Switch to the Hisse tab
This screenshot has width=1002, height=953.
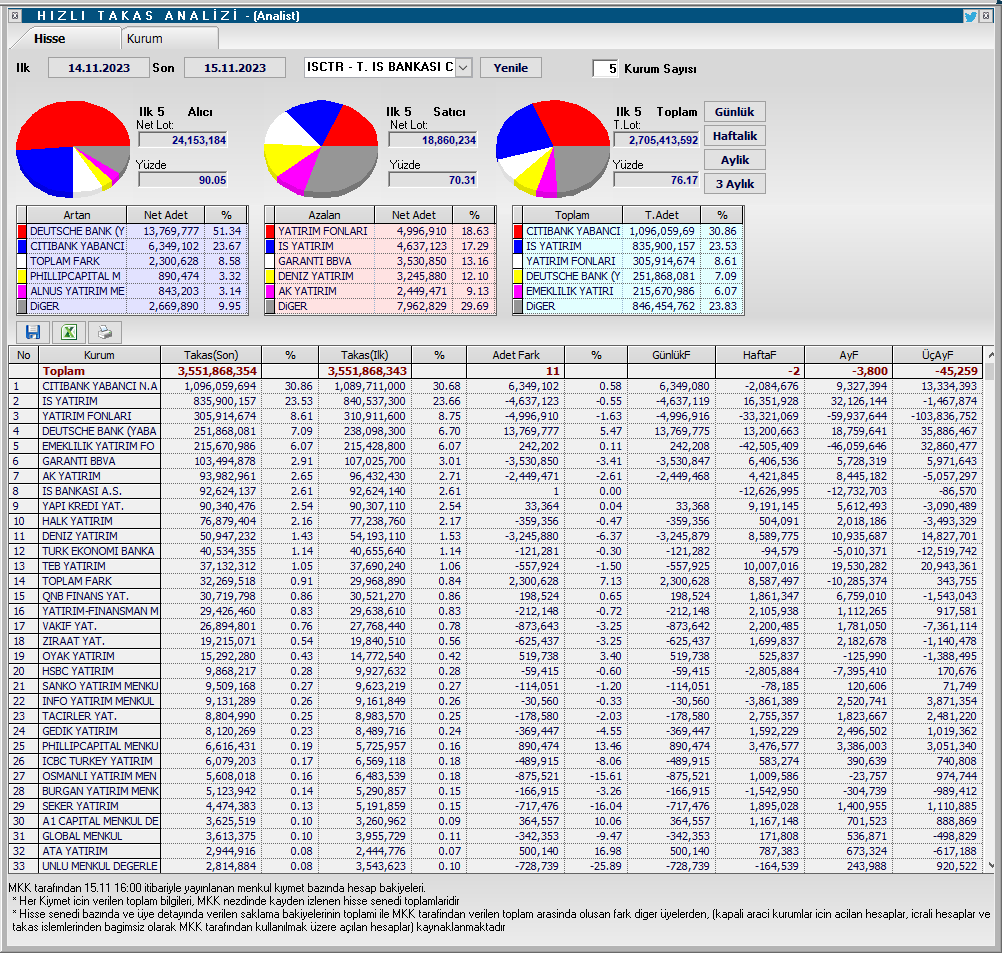click(x=49, y=39)
